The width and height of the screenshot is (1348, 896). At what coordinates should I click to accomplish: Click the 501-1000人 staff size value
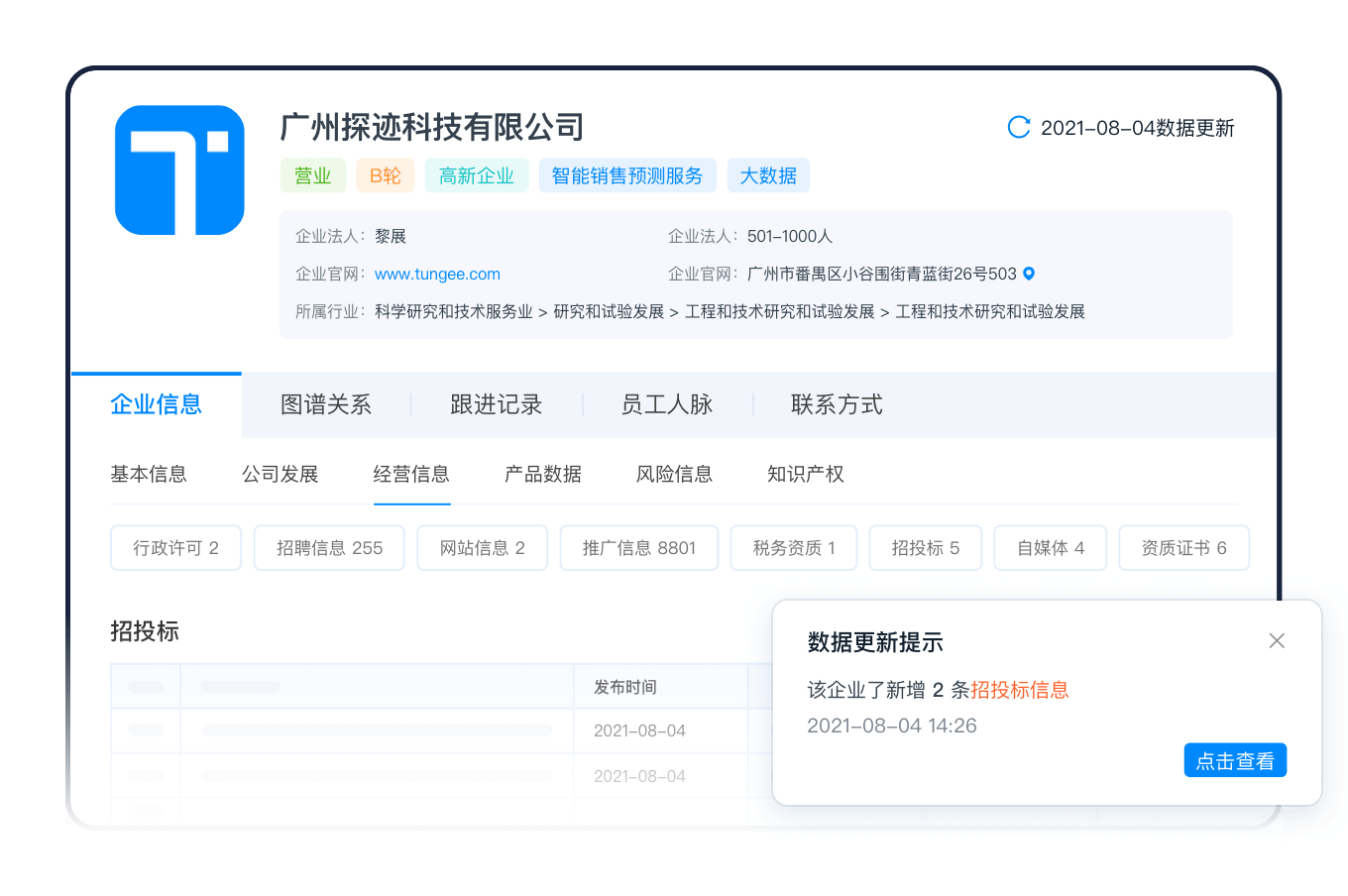pos(790,236)
